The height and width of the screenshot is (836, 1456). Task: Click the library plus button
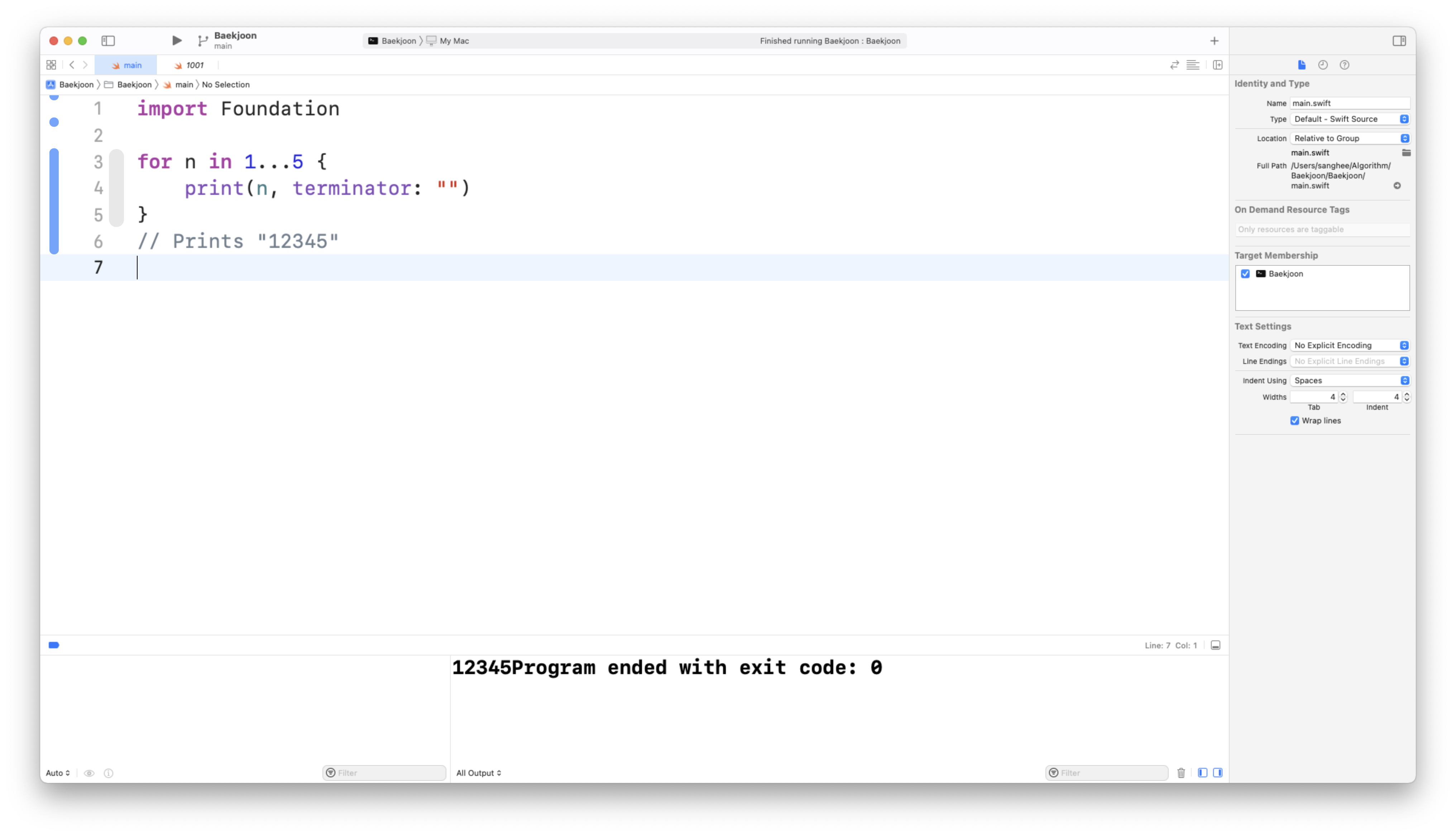pyautogui.click(x=1214, y=41)
